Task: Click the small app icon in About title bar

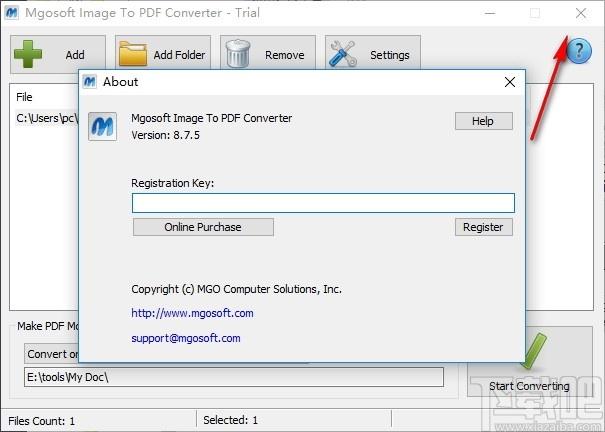Action: tap(90, 82)
